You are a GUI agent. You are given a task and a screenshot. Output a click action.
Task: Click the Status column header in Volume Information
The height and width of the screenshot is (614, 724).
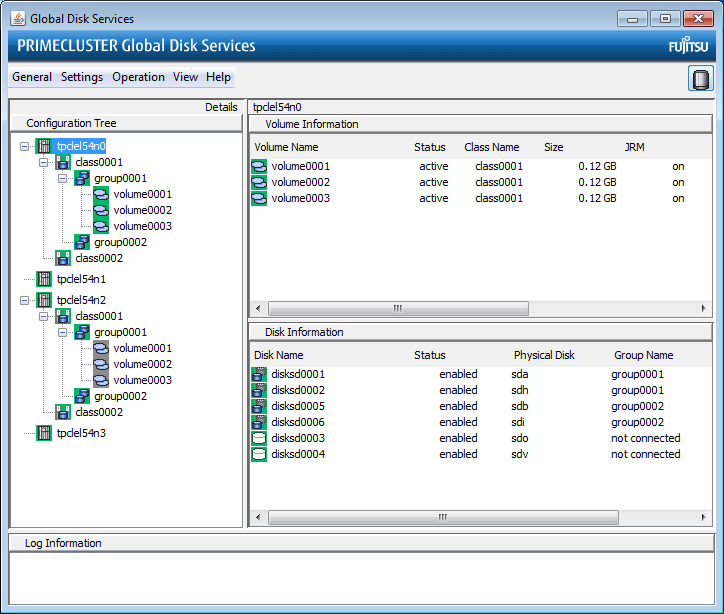click(430, 147)
